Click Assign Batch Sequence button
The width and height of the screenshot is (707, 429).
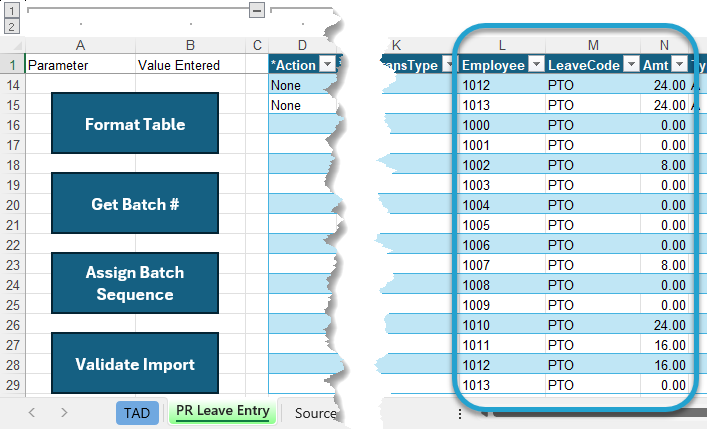[135, 283]
